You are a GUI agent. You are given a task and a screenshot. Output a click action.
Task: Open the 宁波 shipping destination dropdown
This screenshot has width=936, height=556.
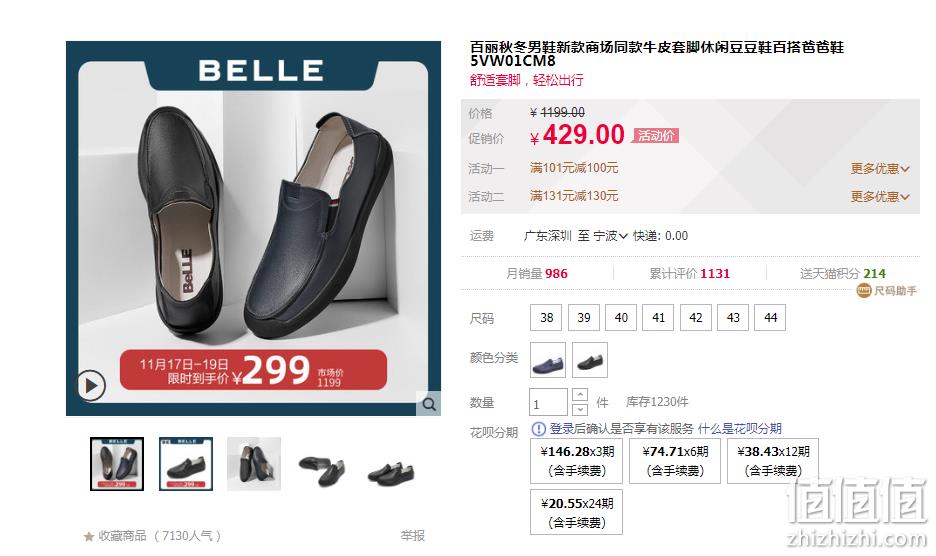click(610, 236)
